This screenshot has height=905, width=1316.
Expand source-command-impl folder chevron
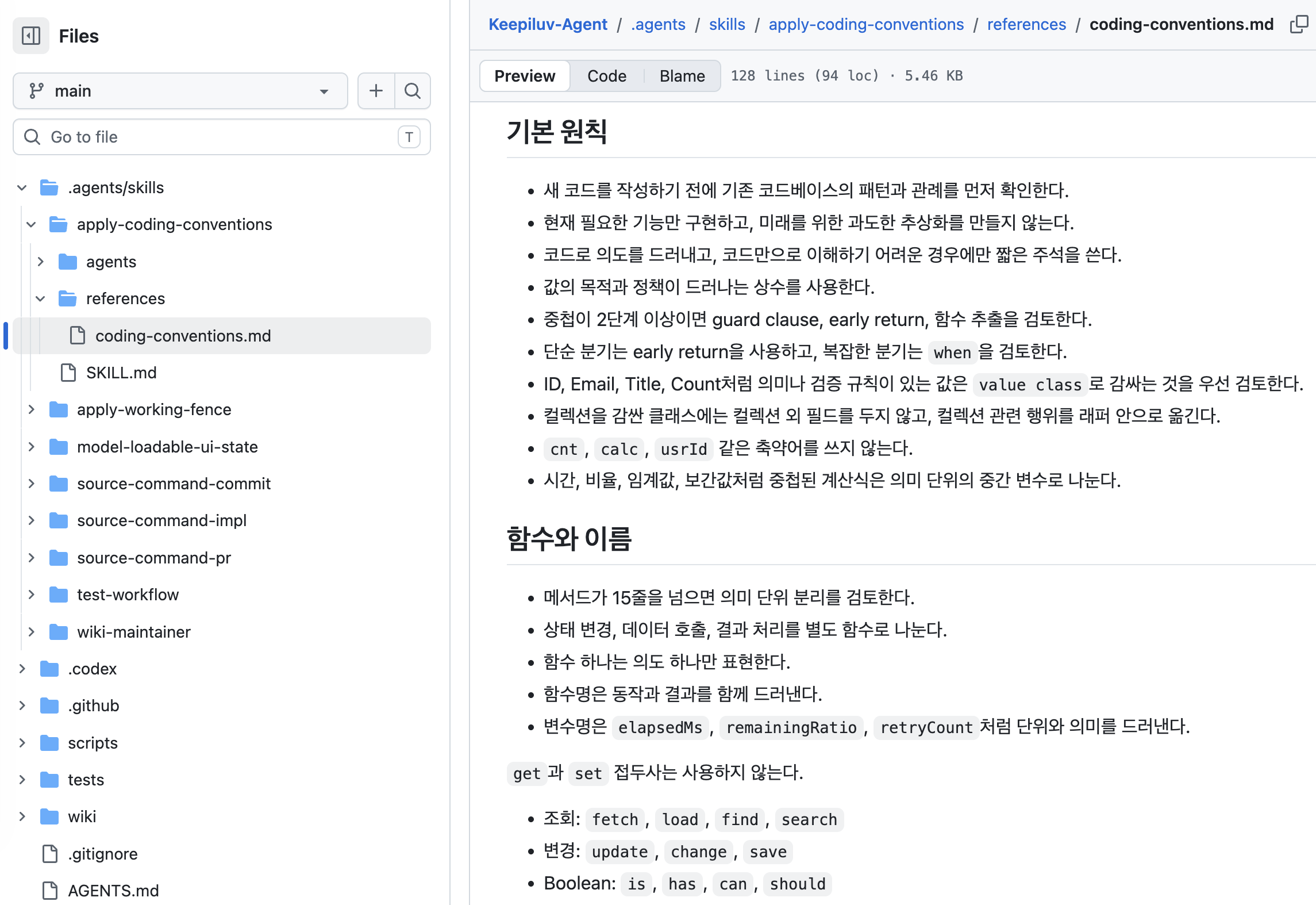click(x=31, y=520)
